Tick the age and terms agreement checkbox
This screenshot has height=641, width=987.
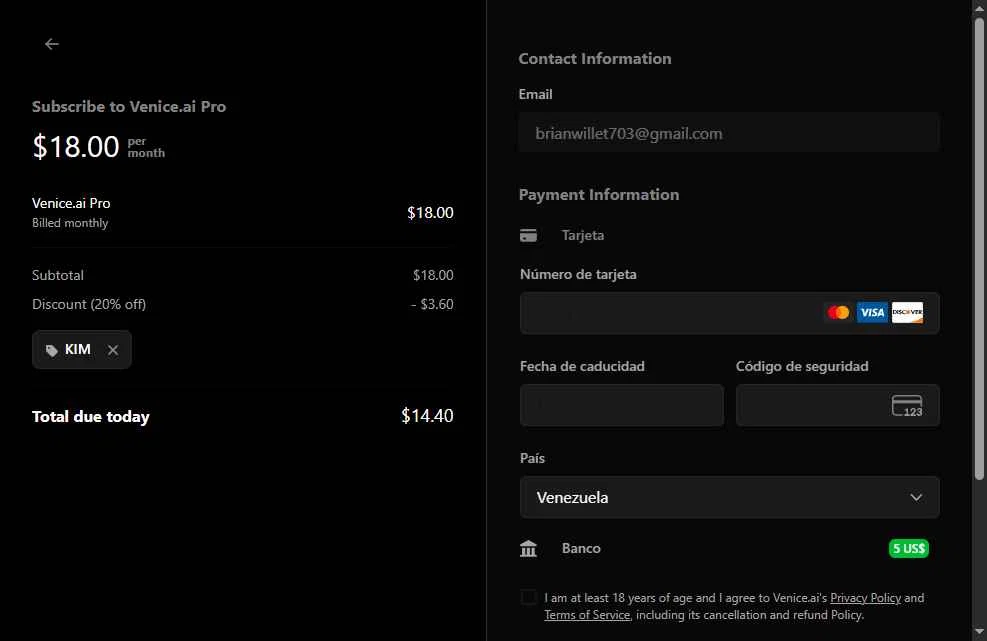(529, 597)
